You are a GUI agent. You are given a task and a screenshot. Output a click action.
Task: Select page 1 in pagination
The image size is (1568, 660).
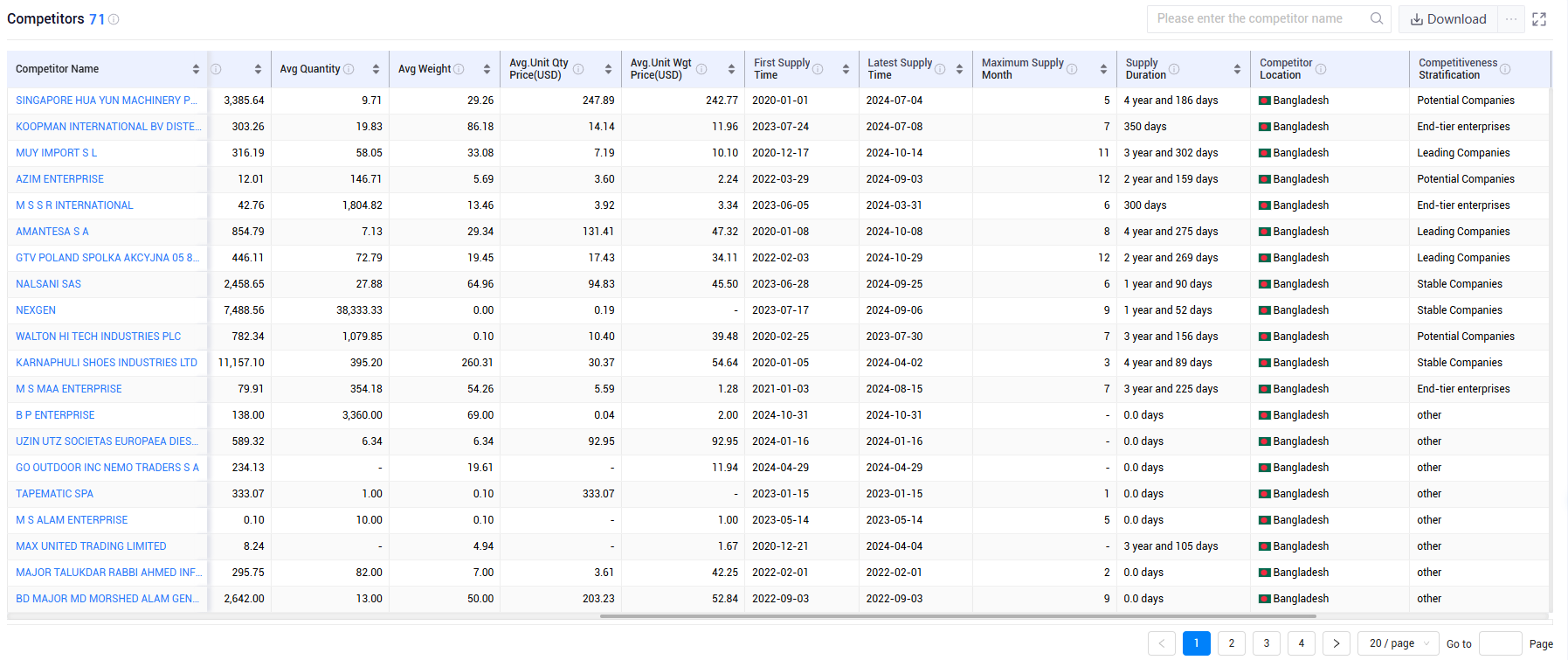1197,643
